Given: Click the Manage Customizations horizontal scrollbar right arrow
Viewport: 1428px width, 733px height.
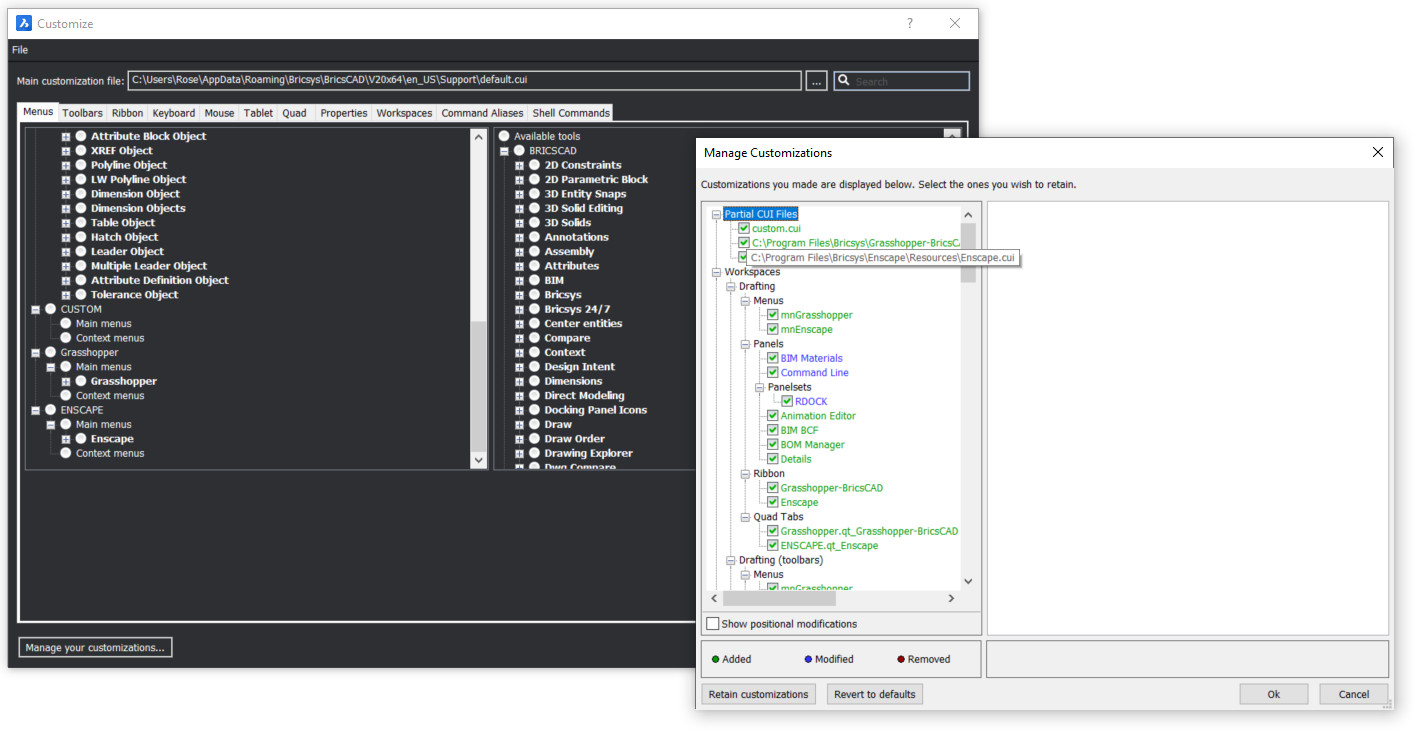Looking at the screenshot, I should (951, 598).
